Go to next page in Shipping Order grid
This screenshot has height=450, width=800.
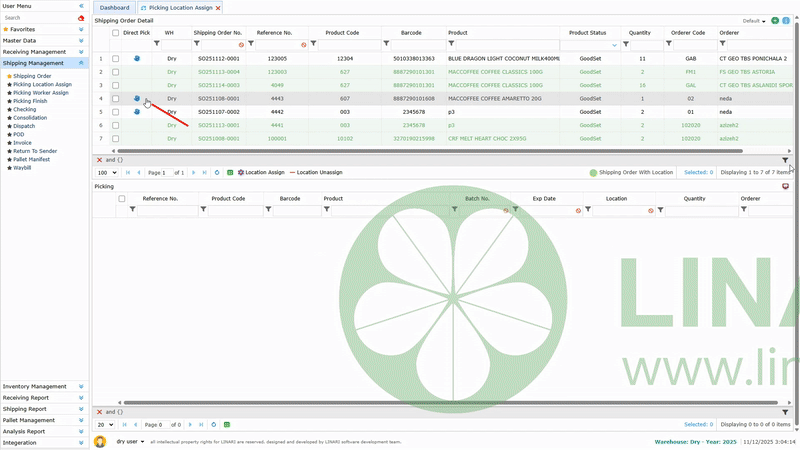(192, 173)
